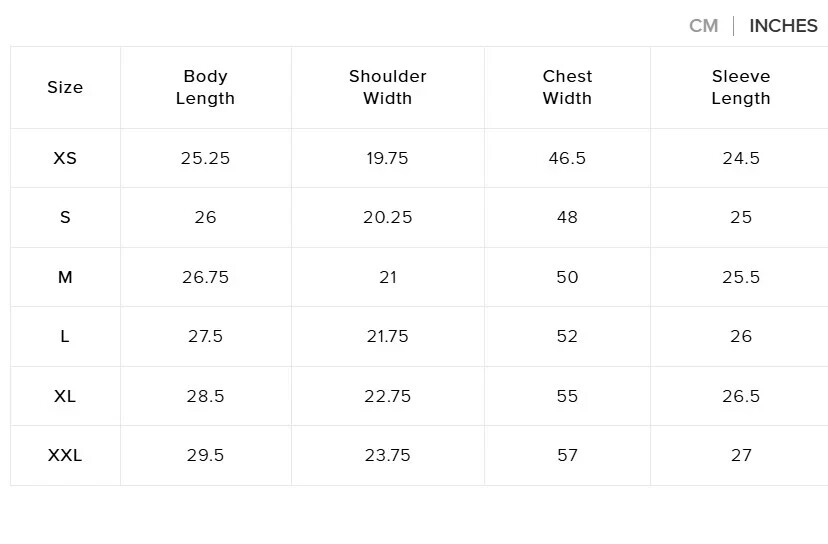Viewport: 828px width, 544px height.
Task: Click the L shoulder width value 21.75
Action: pyautogui.click(x=387, y=336)
